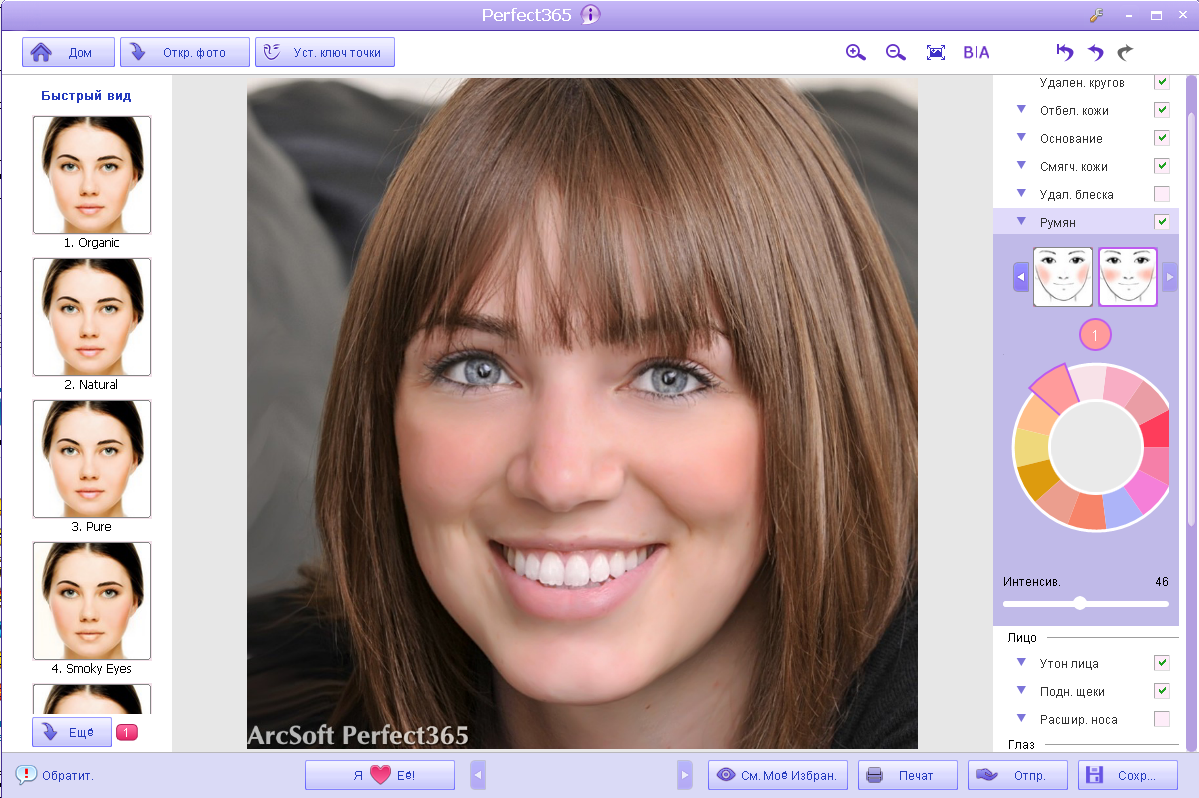Toggle the Отбел. кожи checkbox
1199x798 pixels.
1162,110
